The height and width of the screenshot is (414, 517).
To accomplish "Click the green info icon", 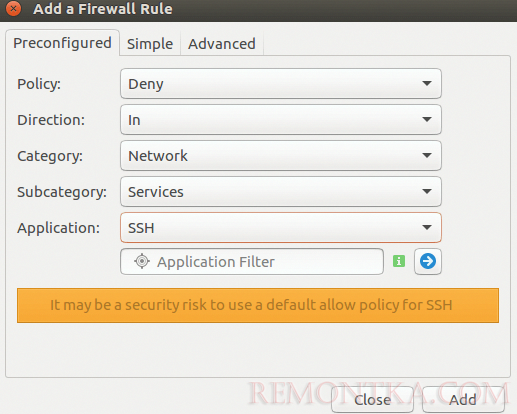I will [399, 261].
